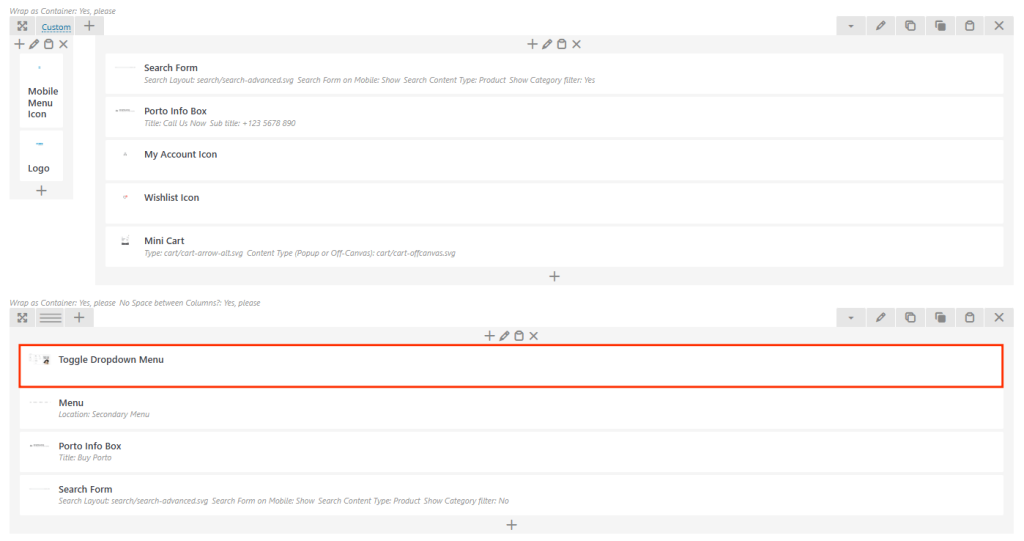Copy the top row
Viewport: 1024px width, 541px height.
[x=910, y=26]
